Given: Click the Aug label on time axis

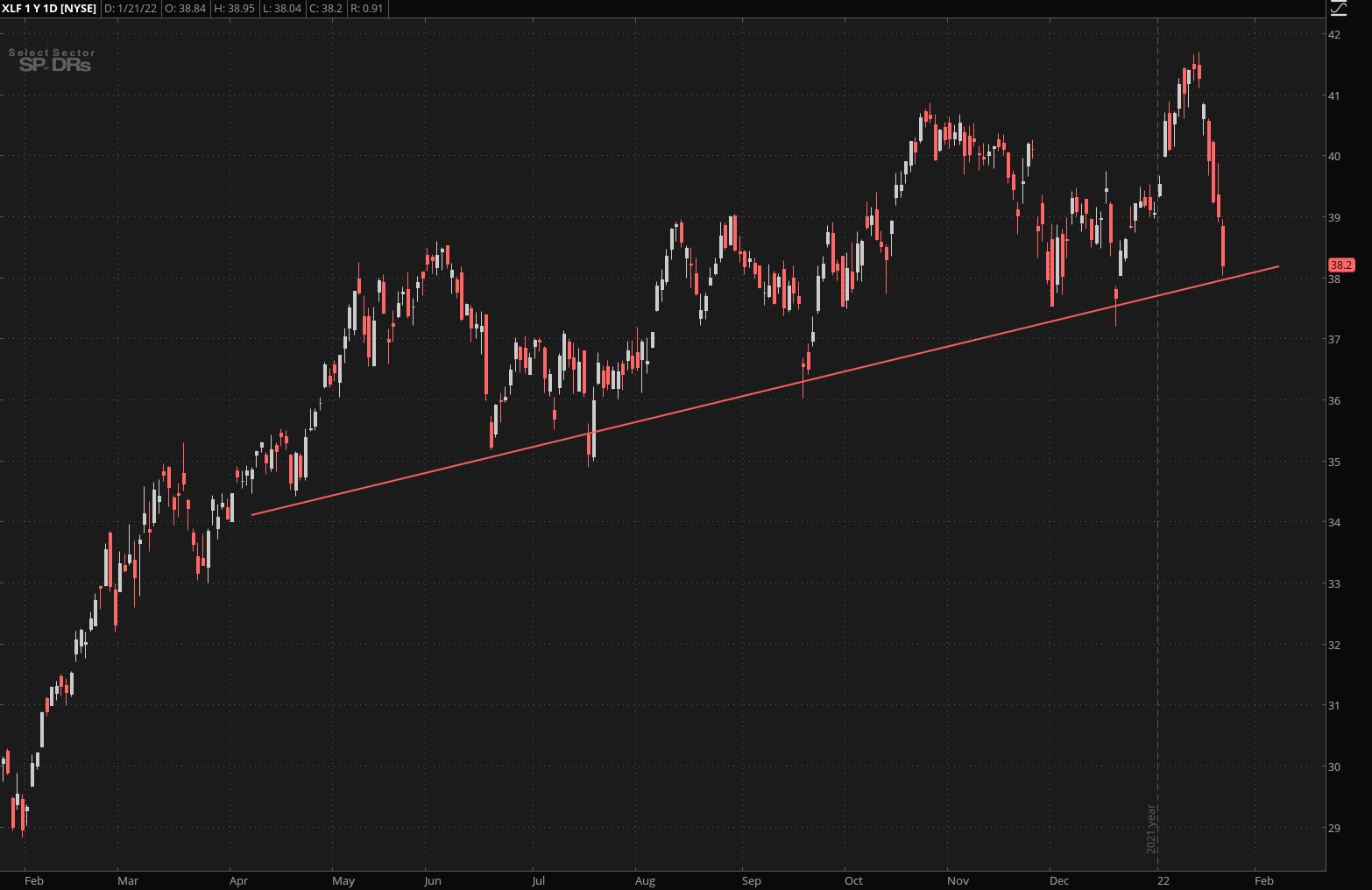Looking at the screenshot, I should pyautogui.click(x=645, y=880).
